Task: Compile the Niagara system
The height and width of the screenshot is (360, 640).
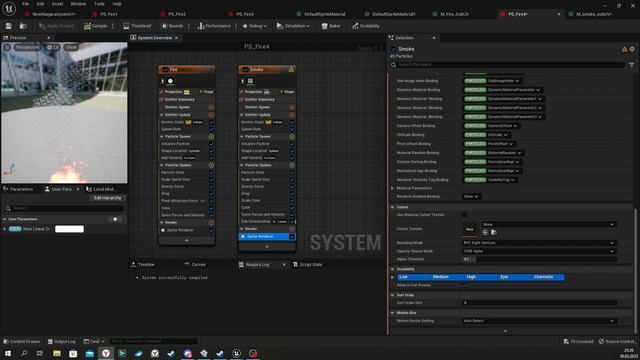Action: point(96,26)
